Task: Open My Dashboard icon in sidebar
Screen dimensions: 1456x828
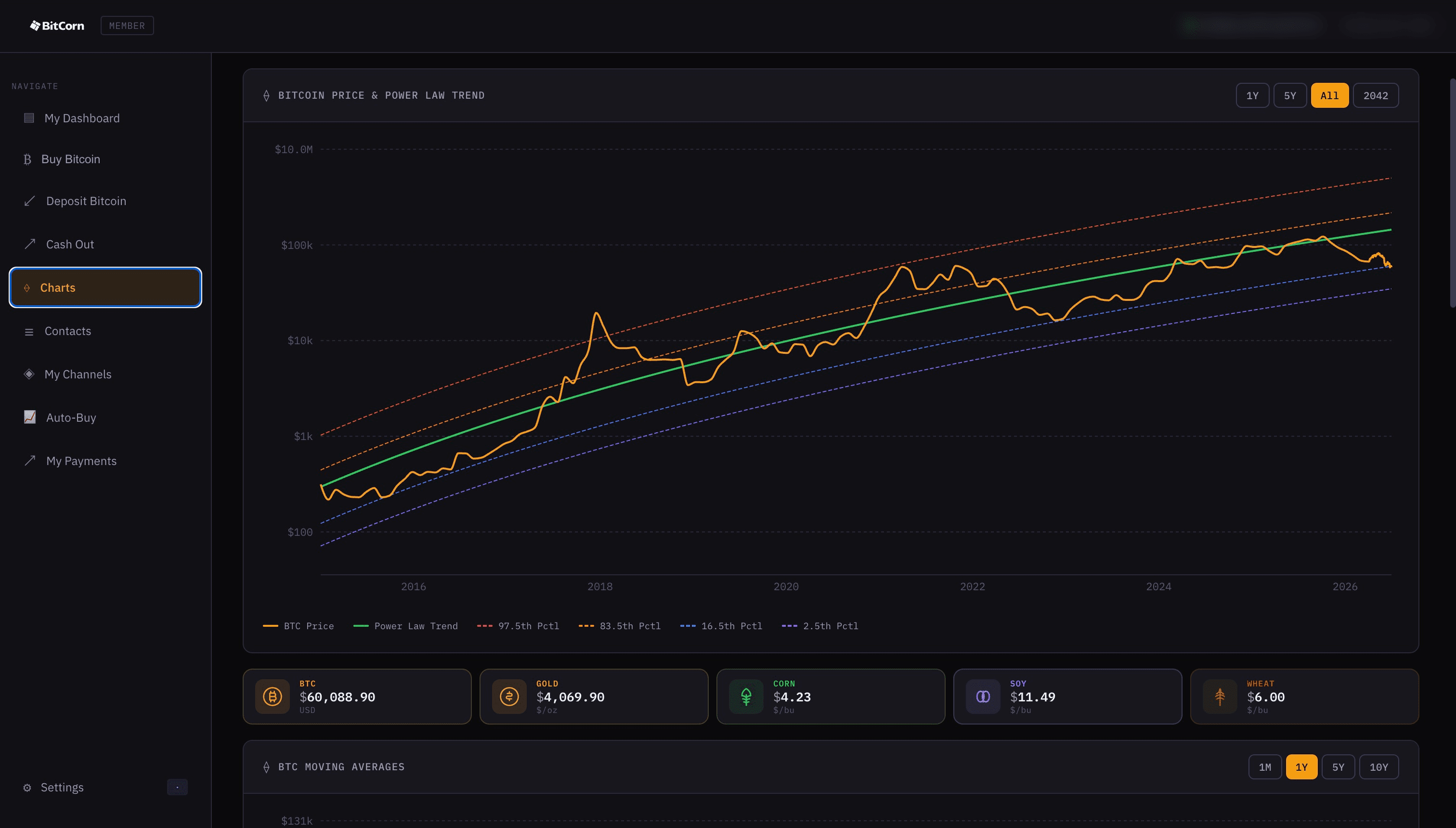Action: pyautogui.click(x=29, y=118)
